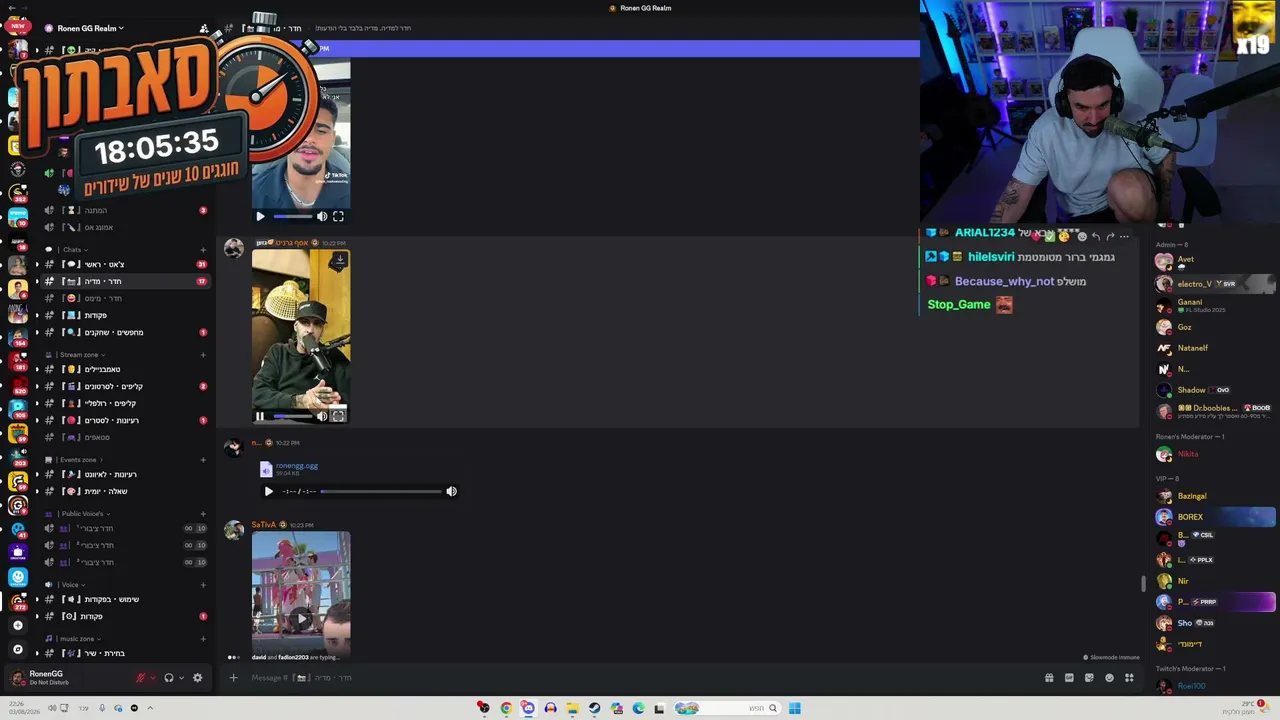Open the Ronen GG Realm server menu
This screenshot has height=720, width=1280.
click(90, 28)
